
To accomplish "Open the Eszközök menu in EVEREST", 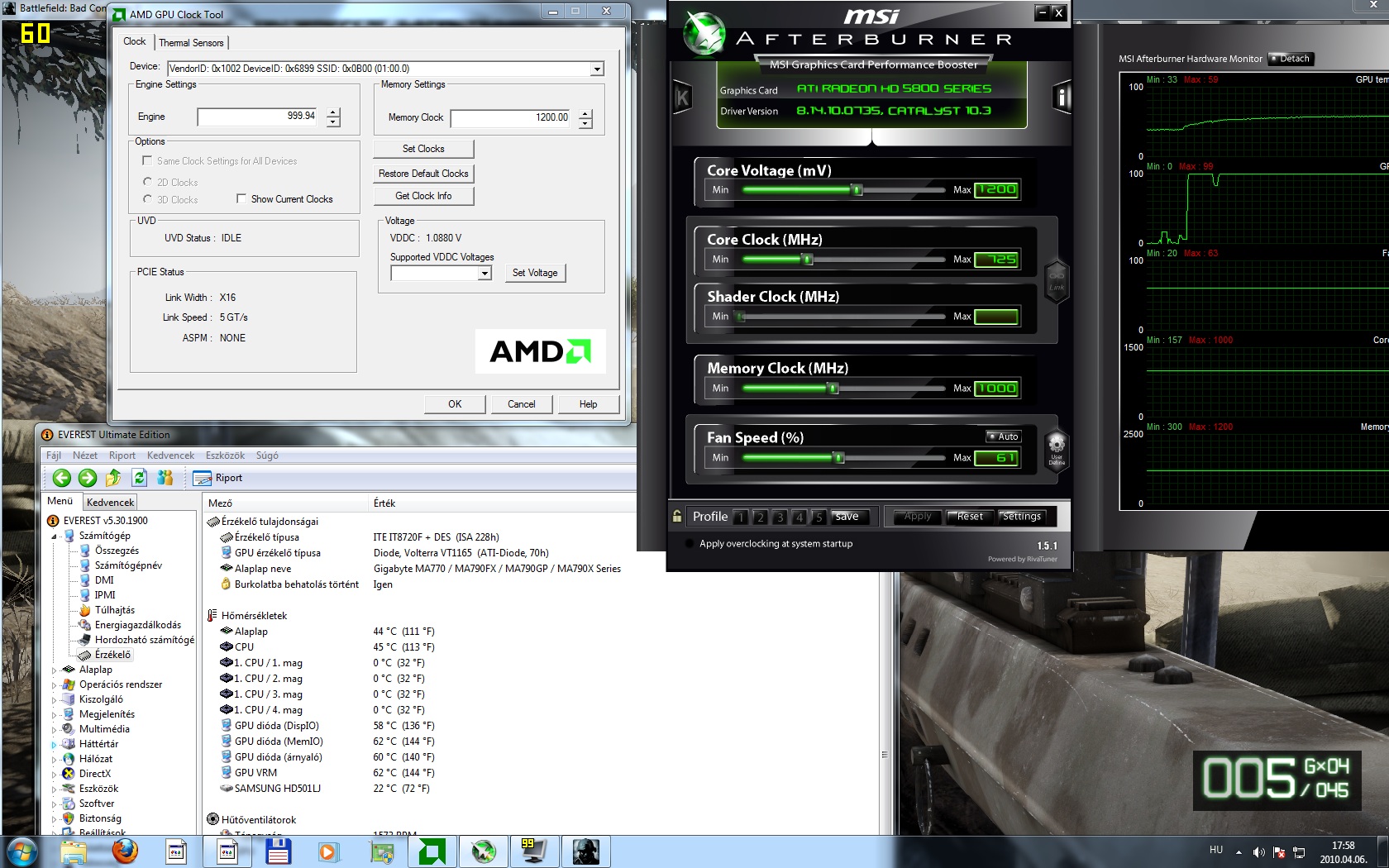I will 225,455.
